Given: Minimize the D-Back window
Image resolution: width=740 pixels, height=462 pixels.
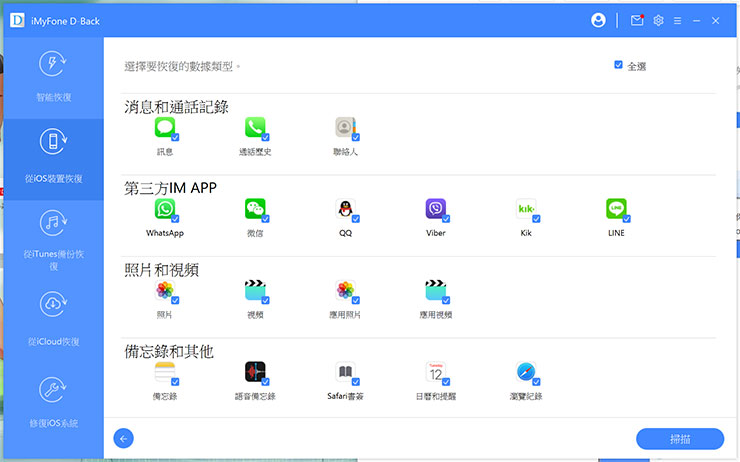Looking at the screenshot, I should pyautogui.click(x=697, y=21).
